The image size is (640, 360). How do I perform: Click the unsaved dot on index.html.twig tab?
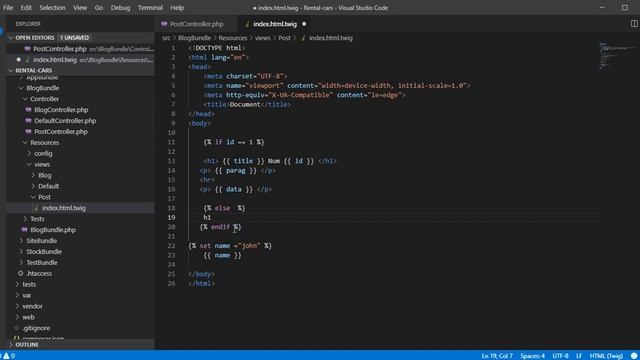tap(304, 24)
